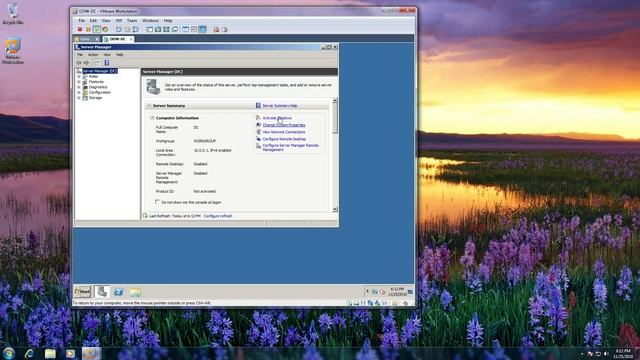Expand the Features tree node

click(x=79, y=82)
